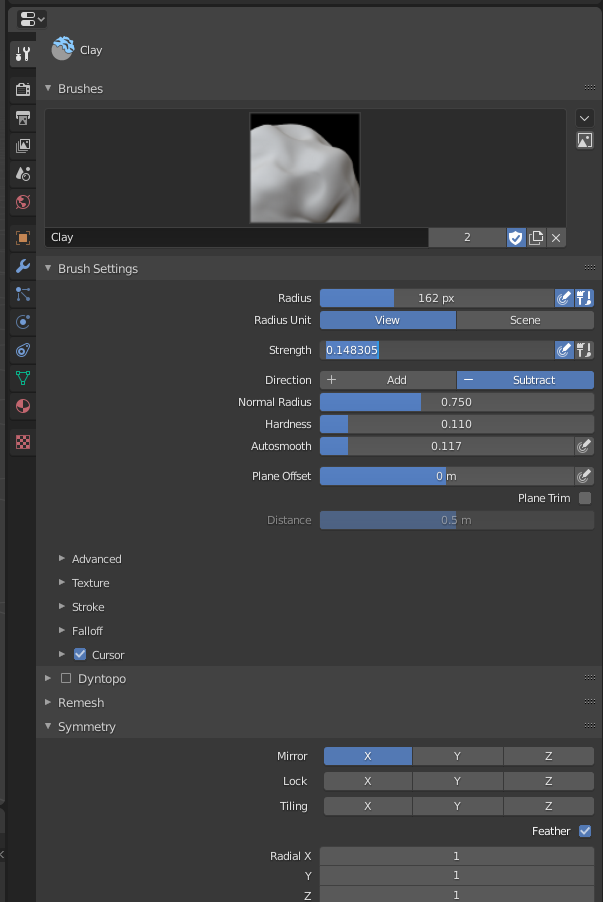Open the Material properties tab
Image resolution: width=603 pixels, height=902 pixels.
[23, 406]
